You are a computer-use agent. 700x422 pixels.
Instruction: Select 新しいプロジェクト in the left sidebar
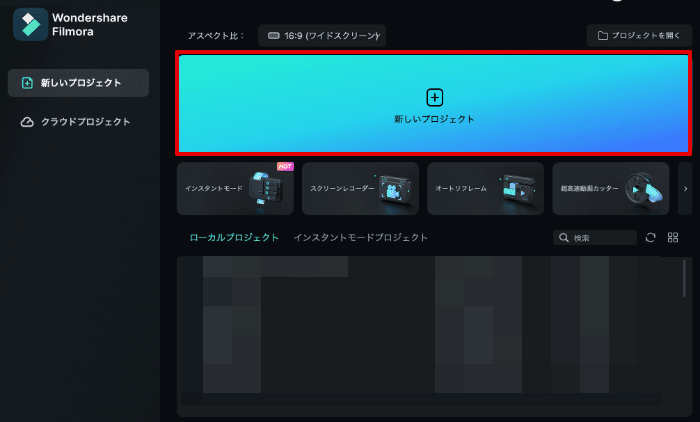78,83
